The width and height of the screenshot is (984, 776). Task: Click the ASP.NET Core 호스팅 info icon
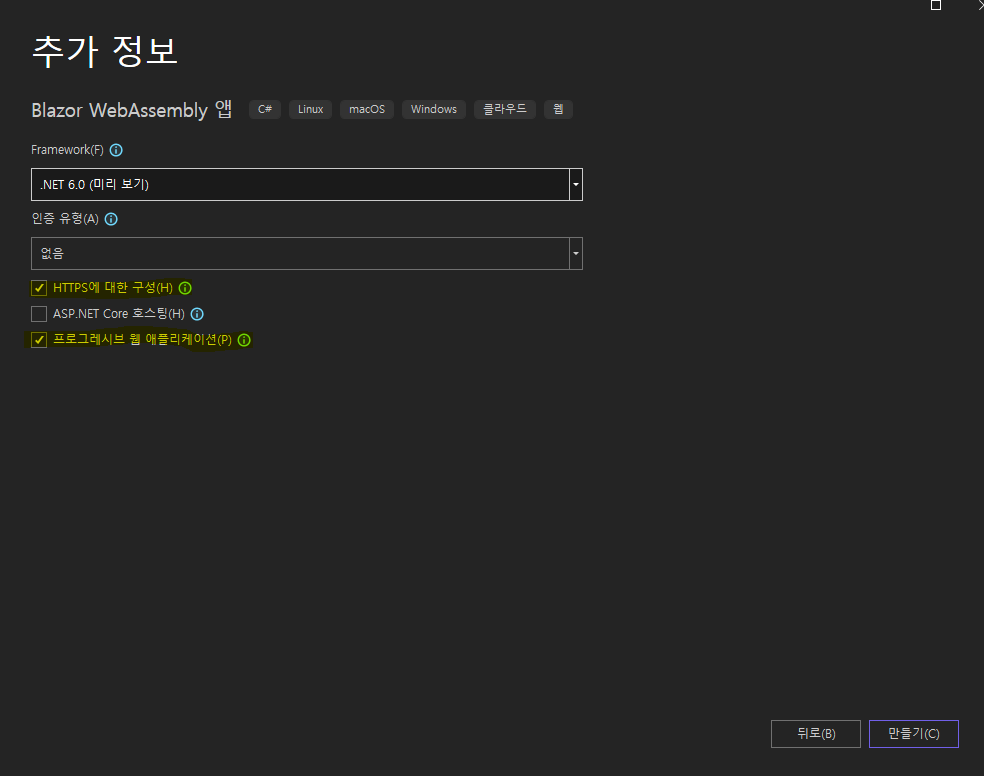pyautogui.click(x=197, y=314)
